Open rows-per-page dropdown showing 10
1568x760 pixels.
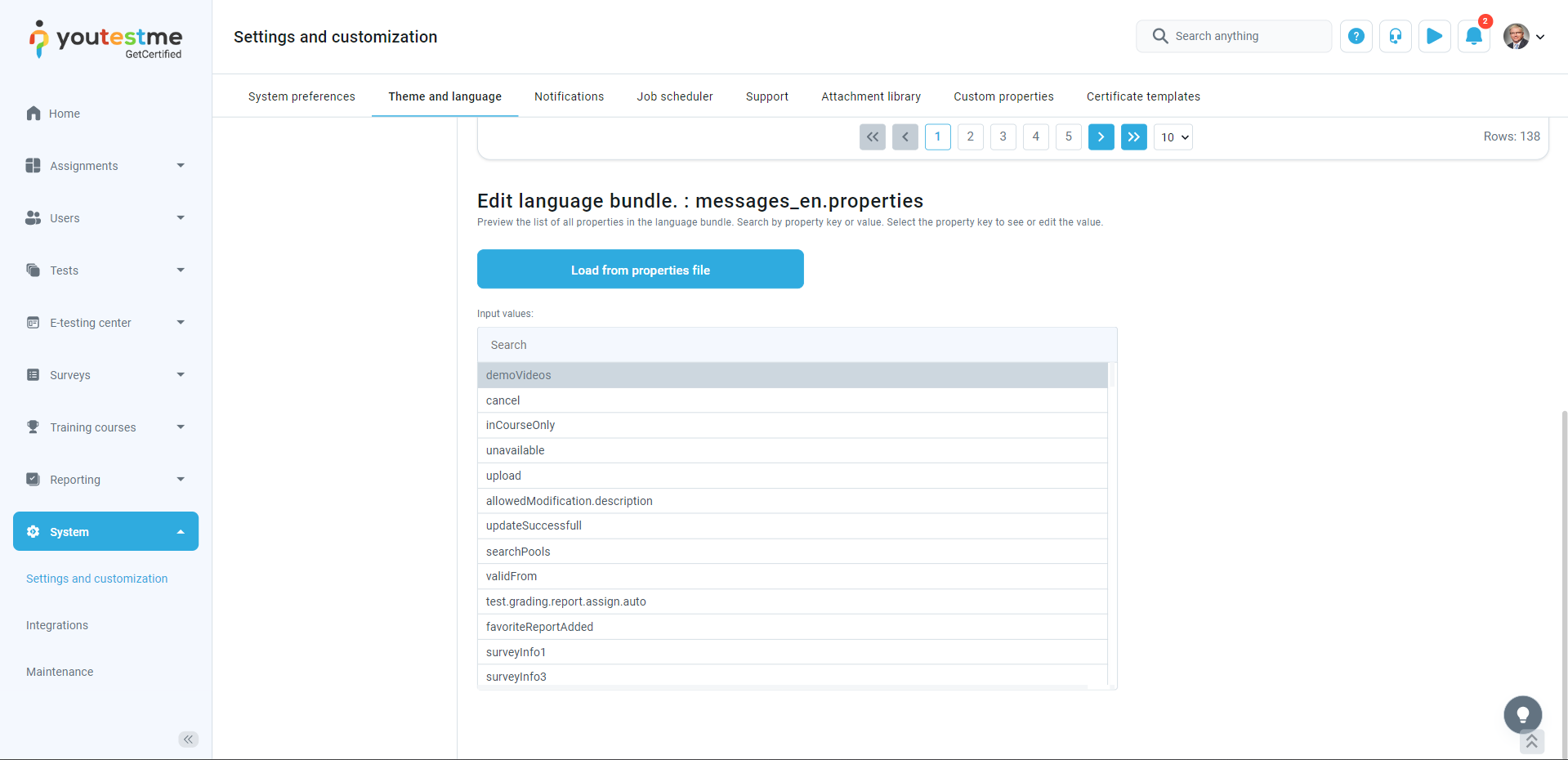tap(1173, 137)
